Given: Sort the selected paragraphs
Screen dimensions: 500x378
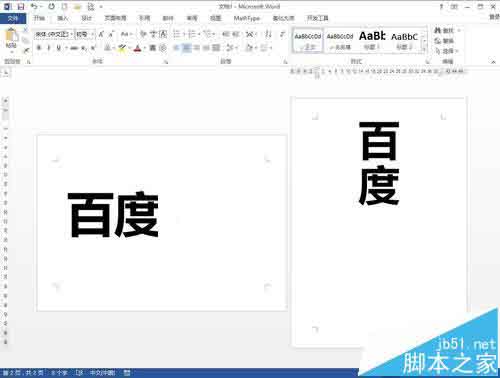Looking at the screenshot, I should point(268,34).
